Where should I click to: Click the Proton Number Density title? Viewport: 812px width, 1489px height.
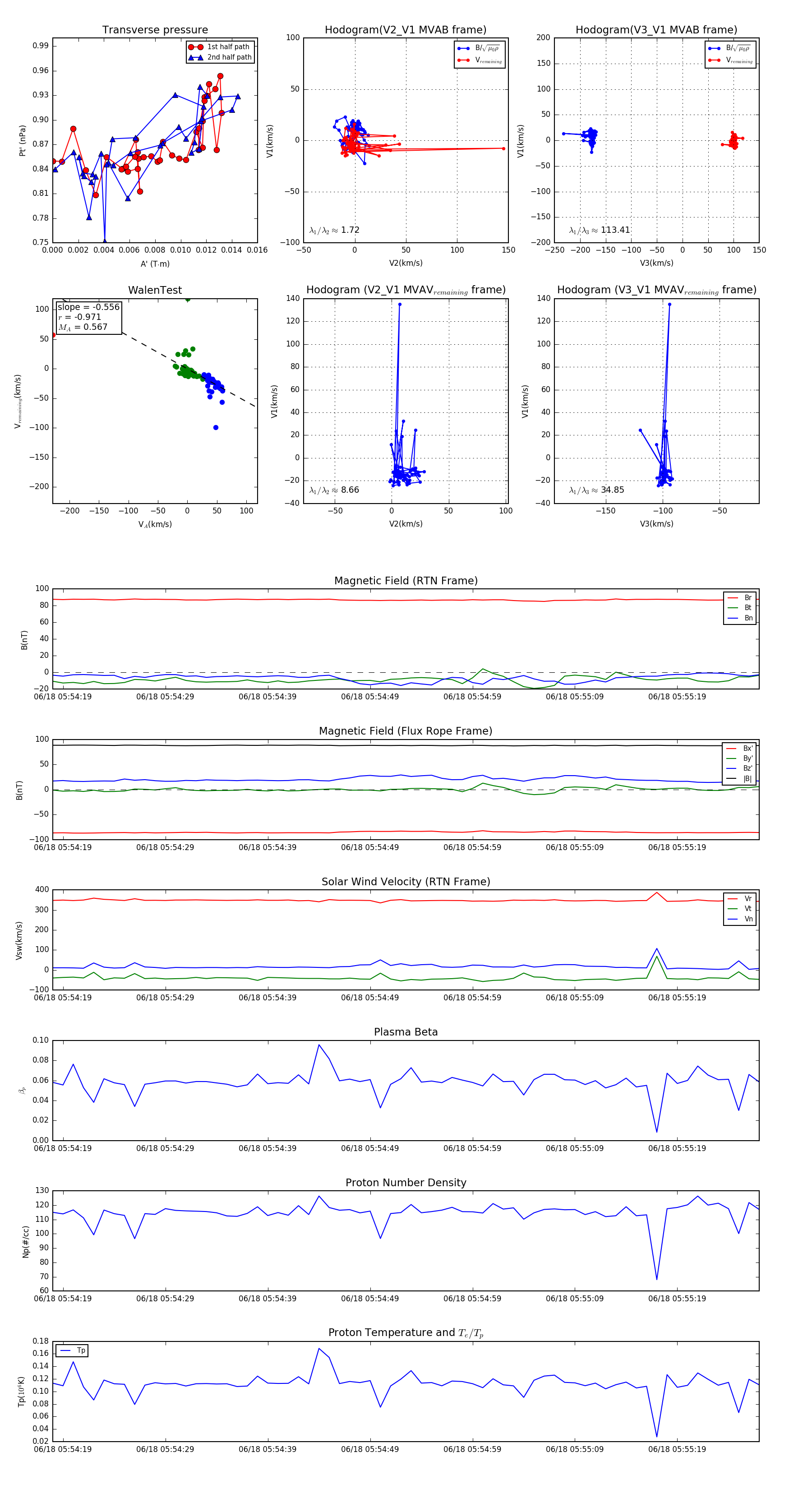click(406, 1183)
